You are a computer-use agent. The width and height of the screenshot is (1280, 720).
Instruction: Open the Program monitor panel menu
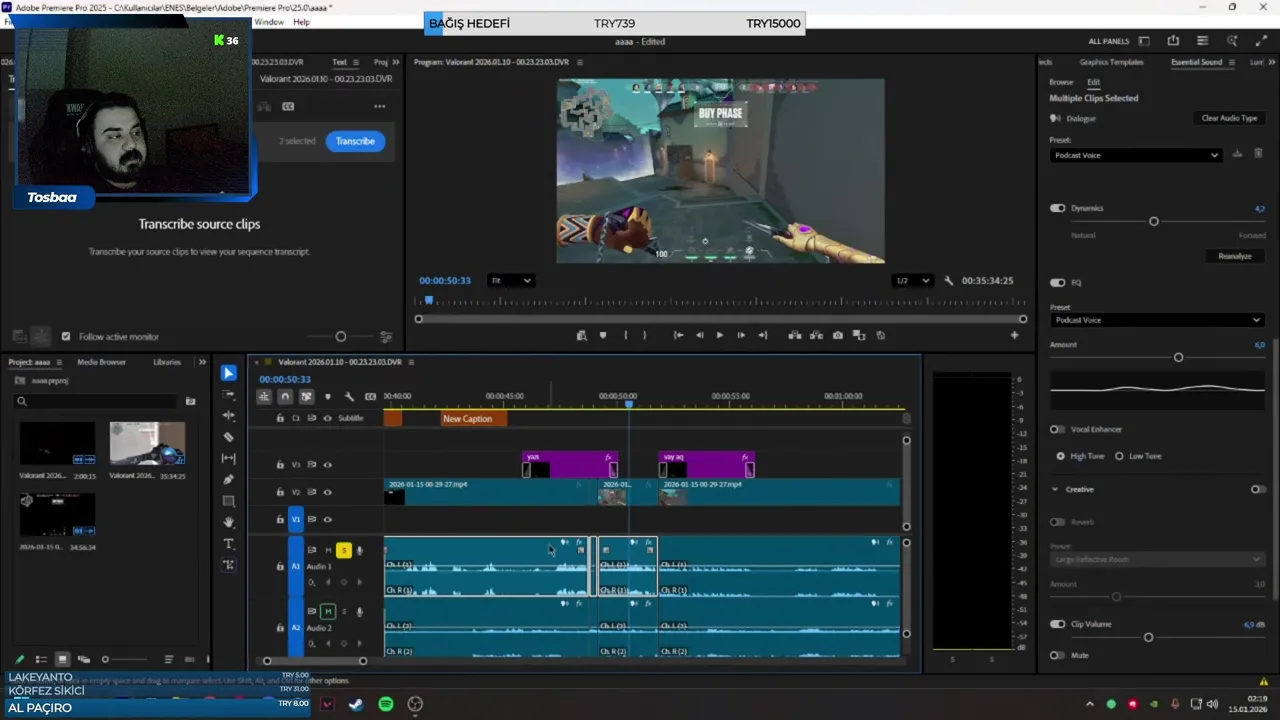580,62
